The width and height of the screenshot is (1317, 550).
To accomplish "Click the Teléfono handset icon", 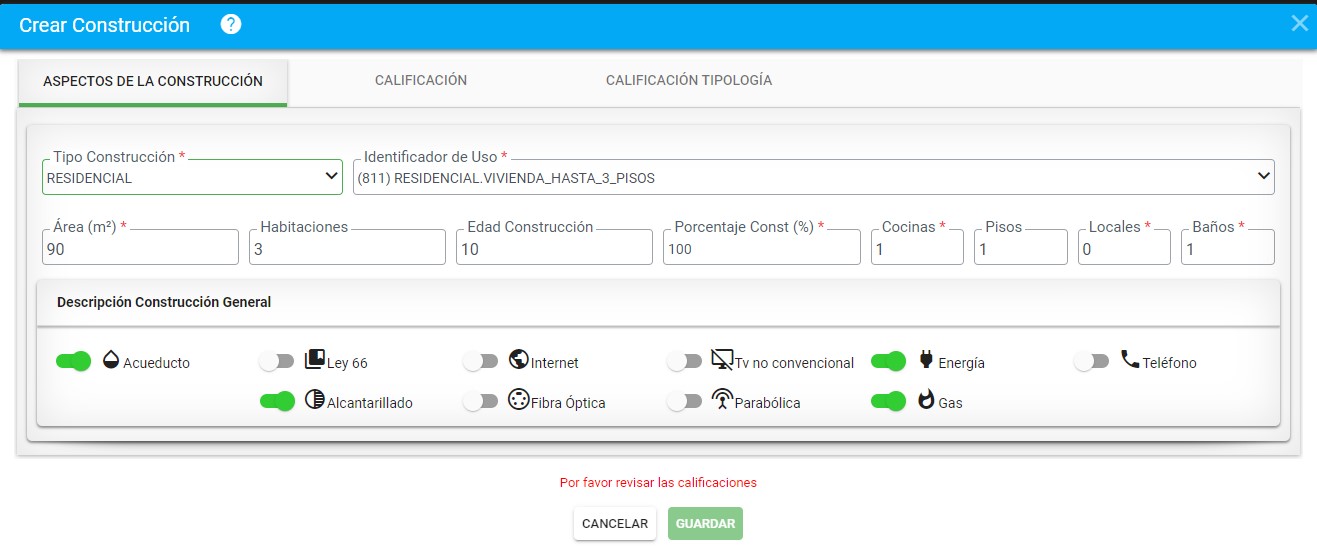I will click(x=1130, y=359).
